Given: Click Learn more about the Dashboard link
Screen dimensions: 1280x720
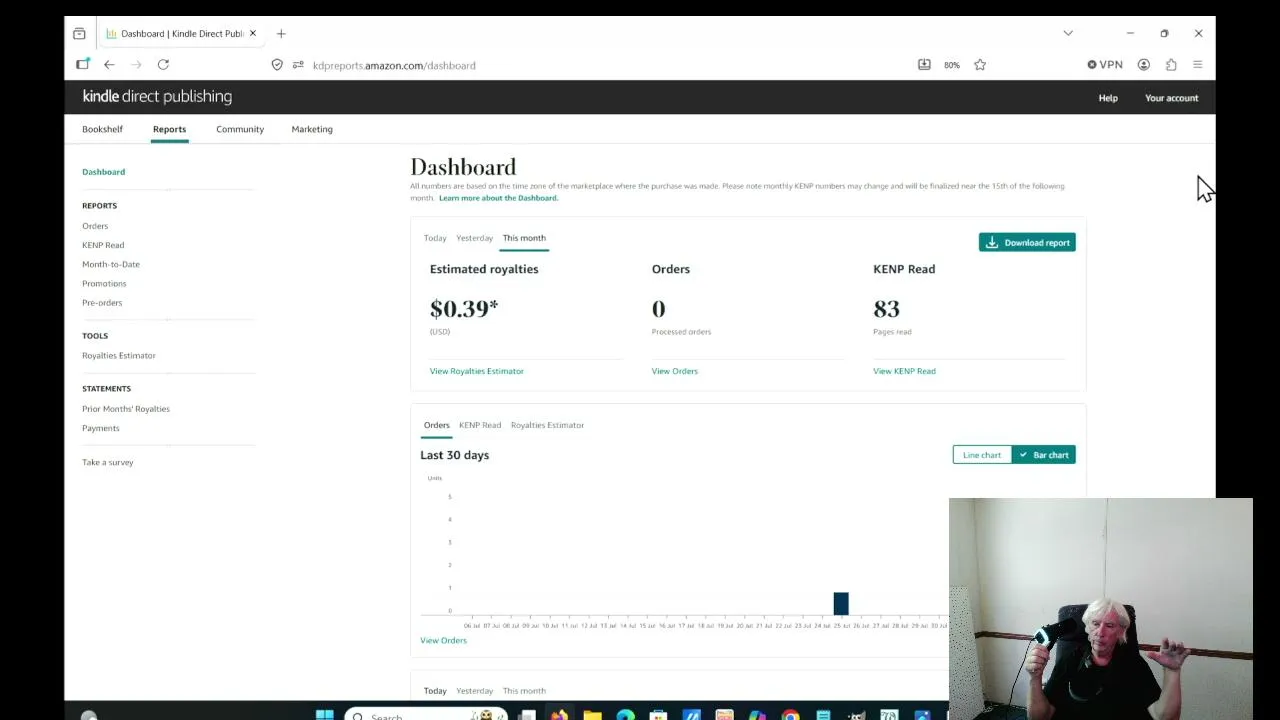Looking at the screenshot, I should click(x=498, y=198).
